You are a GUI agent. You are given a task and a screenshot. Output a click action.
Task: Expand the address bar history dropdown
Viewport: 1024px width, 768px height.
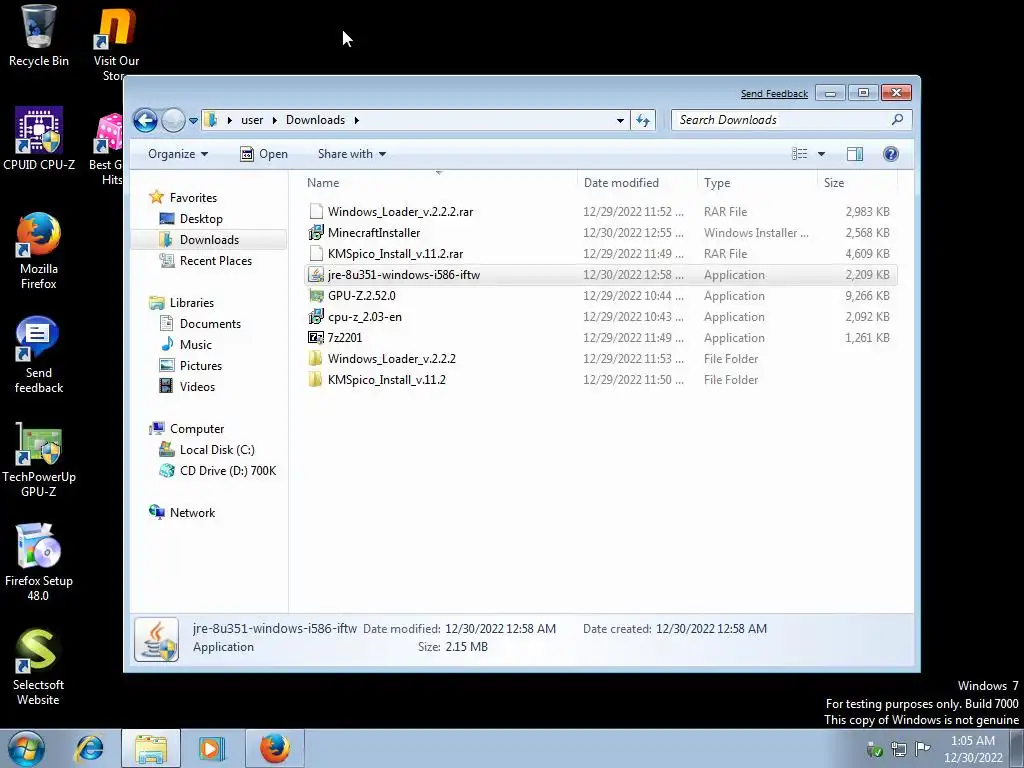pyautogui.click(x=620, y=120)
